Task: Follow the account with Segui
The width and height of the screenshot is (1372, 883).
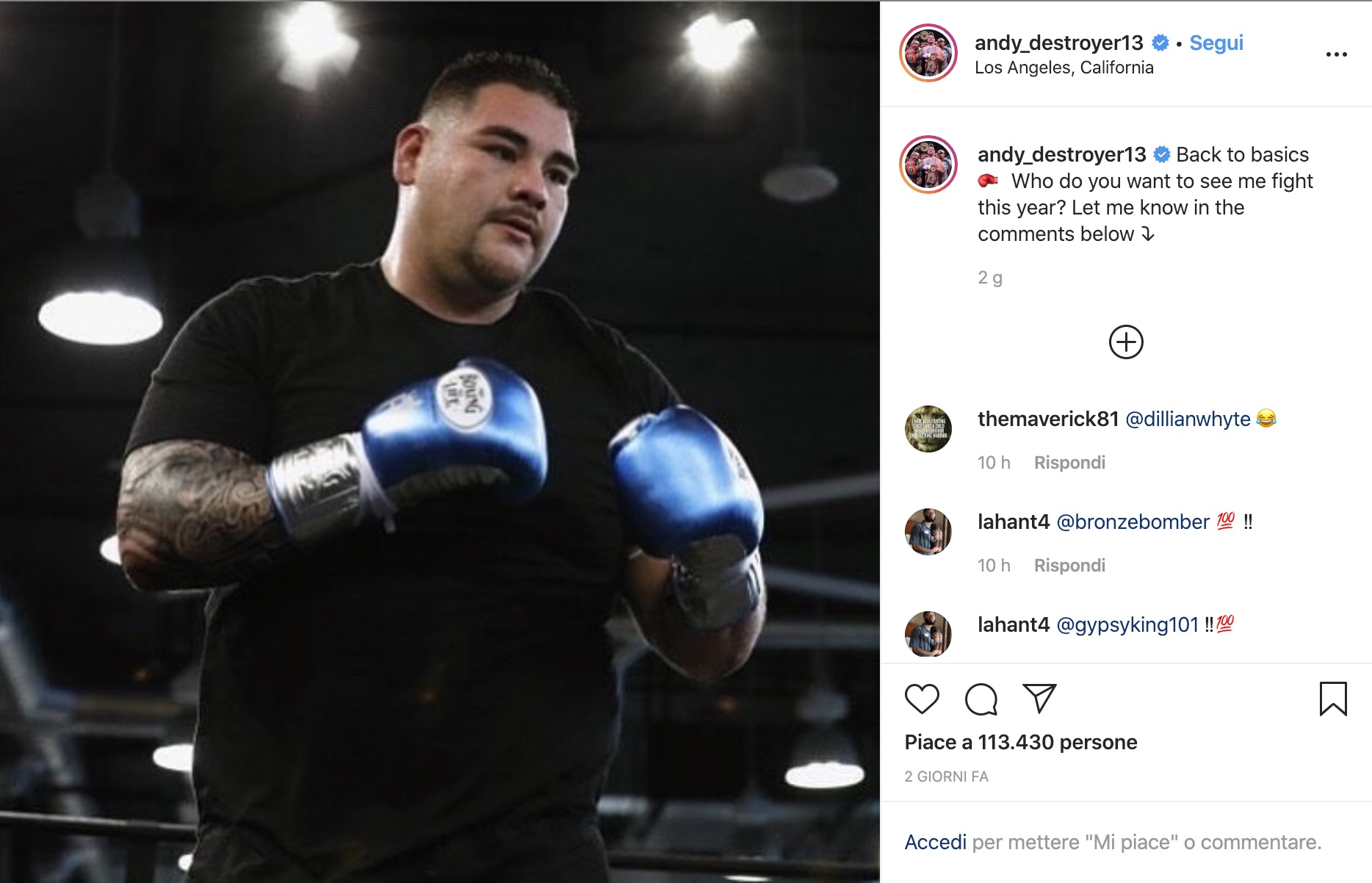Action: (x=1216, y=43)
